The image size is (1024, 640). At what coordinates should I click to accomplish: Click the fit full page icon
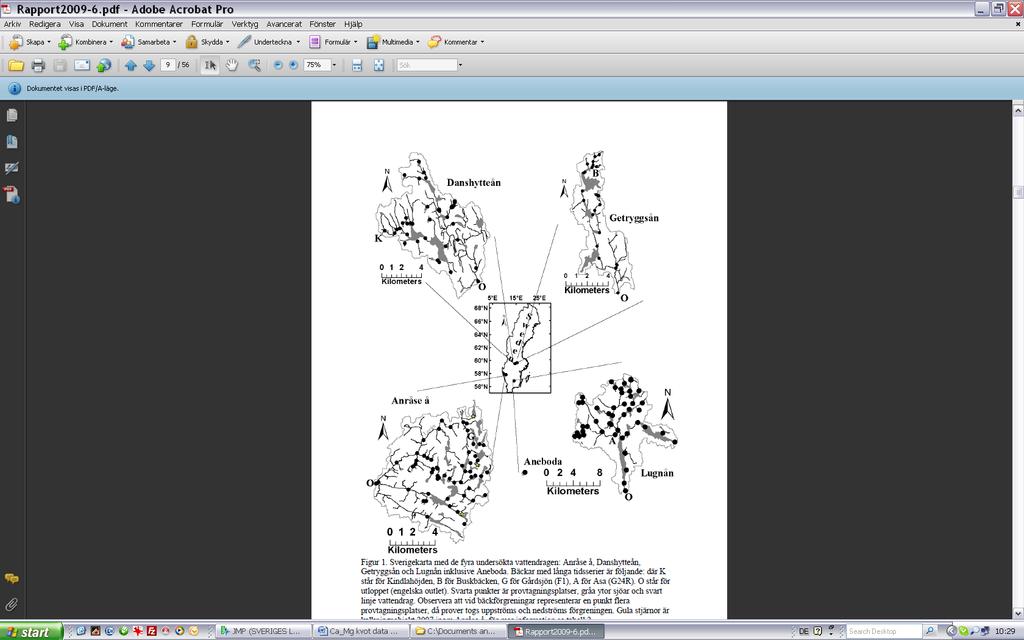(379, 65)
